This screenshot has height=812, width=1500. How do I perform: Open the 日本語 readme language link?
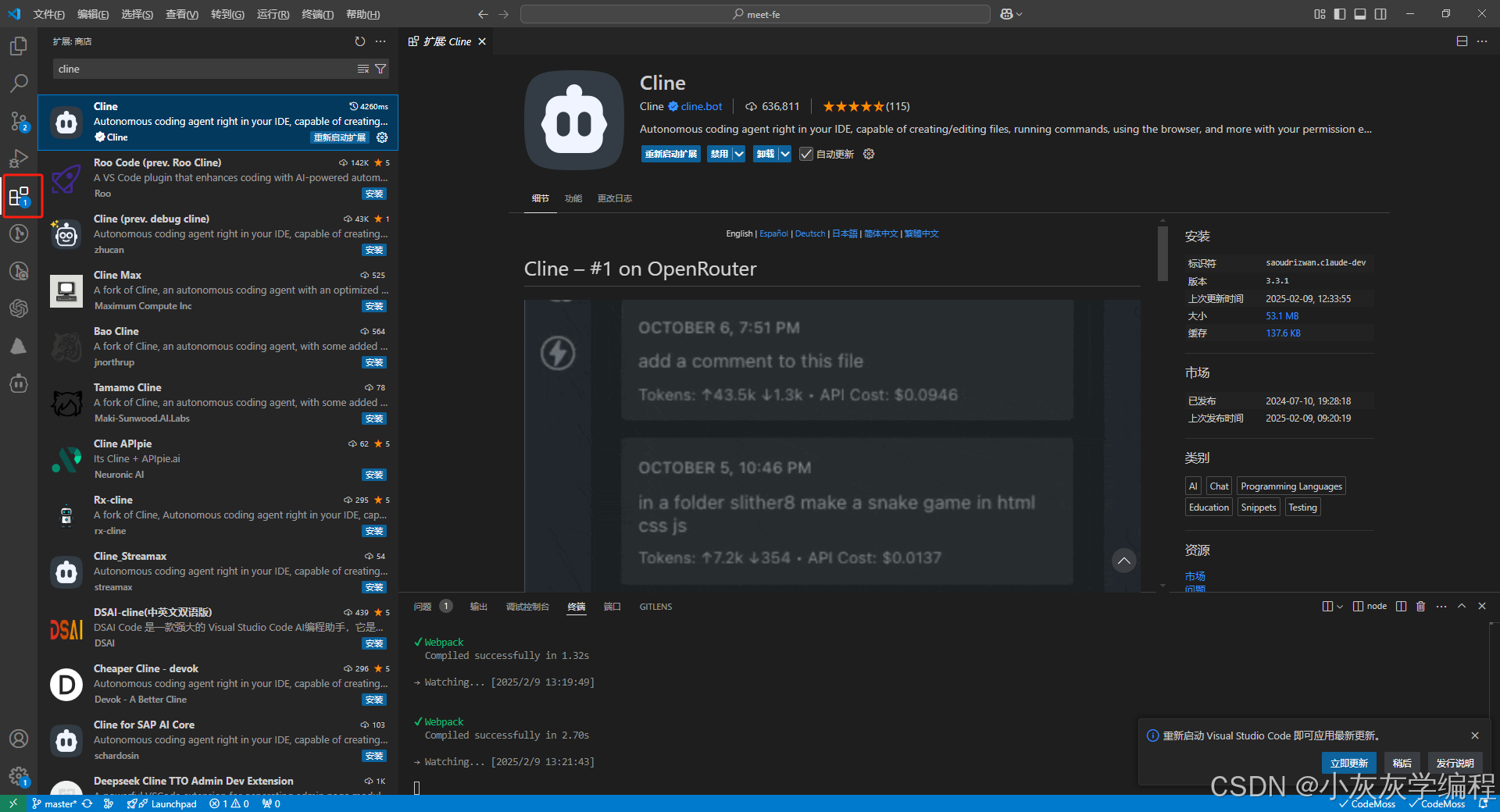coord(845,233)
